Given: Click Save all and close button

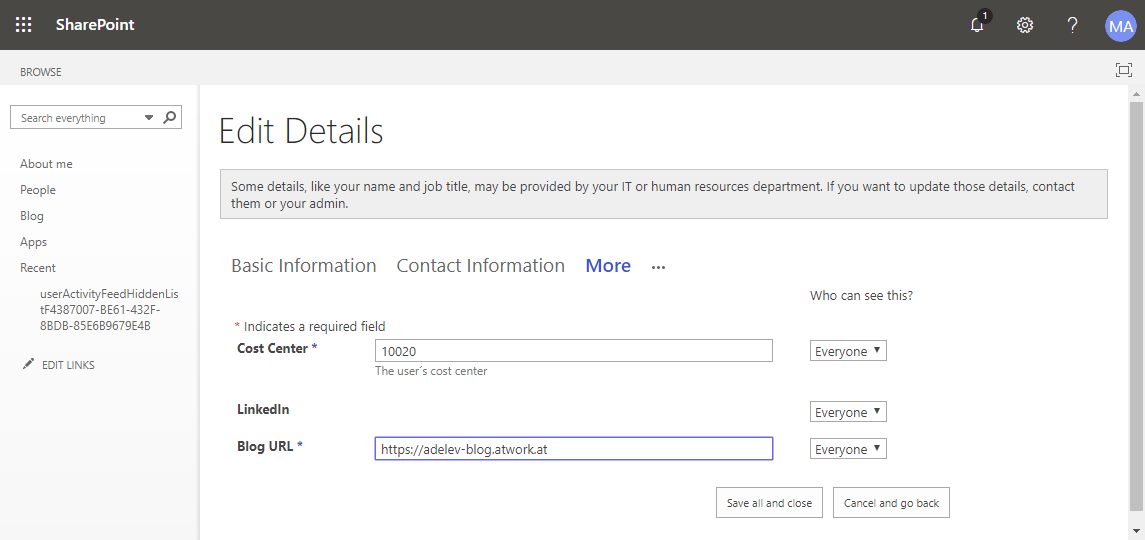Looking at the screenshot, I should click(769, 503).
